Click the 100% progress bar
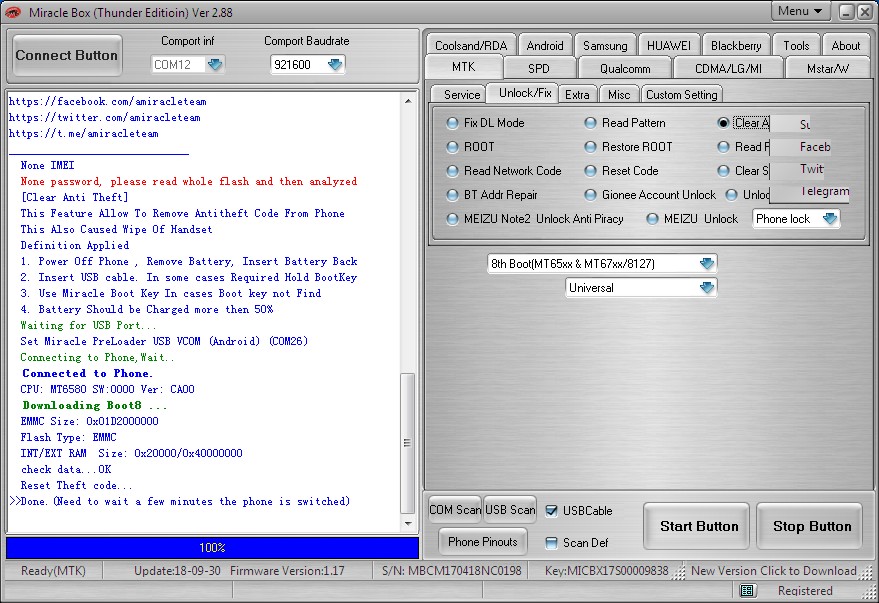This screenshot has height=603, width=879. coord(212,548)
